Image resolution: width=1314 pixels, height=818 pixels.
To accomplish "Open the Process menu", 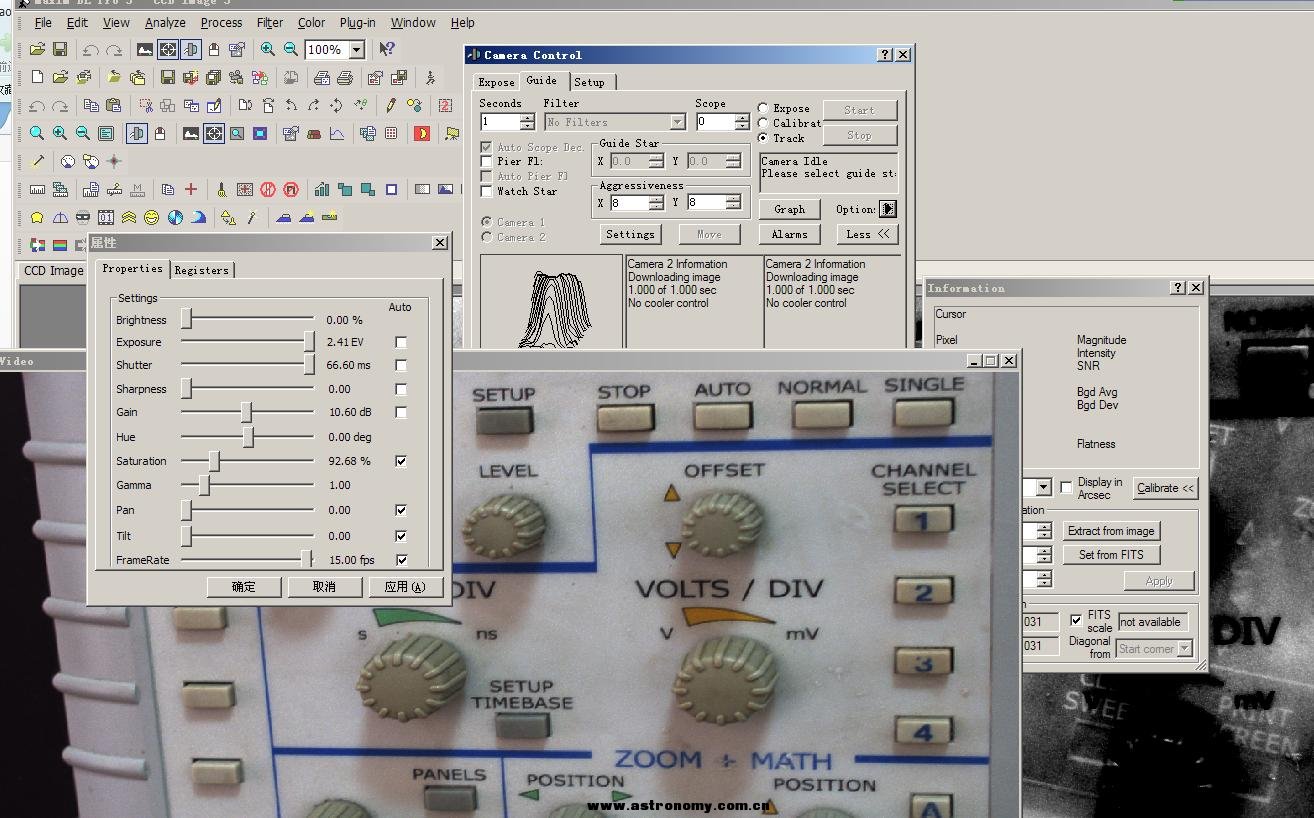I will [x=221, y=22].
